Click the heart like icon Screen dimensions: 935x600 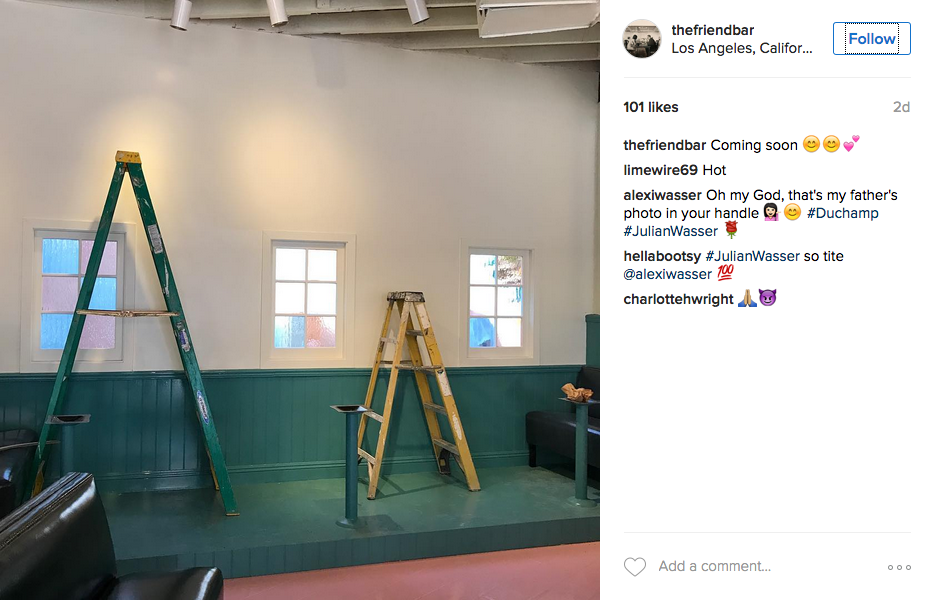634,567
